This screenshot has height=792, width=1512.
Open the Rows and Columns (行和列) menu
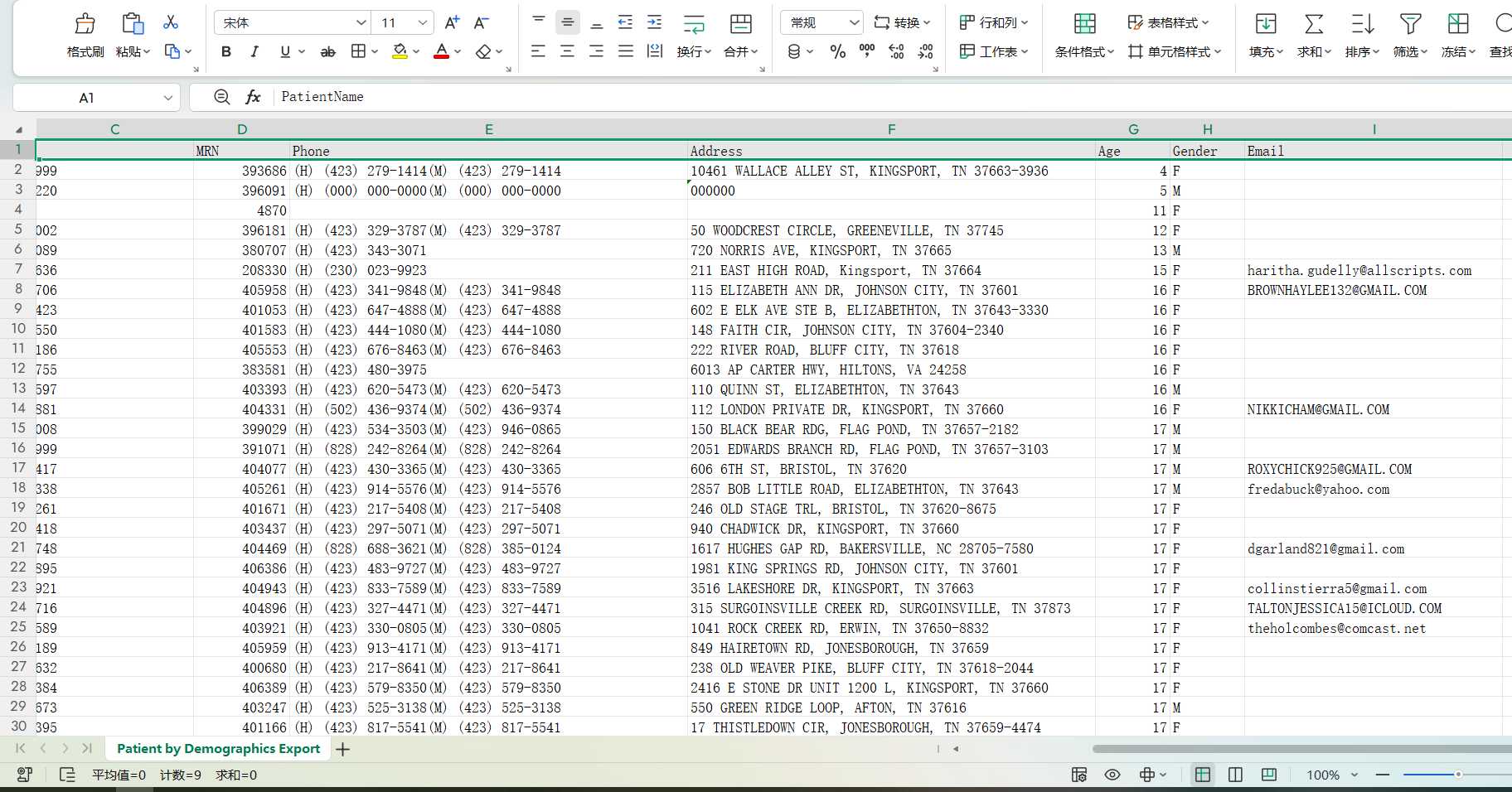pos(993,22)
